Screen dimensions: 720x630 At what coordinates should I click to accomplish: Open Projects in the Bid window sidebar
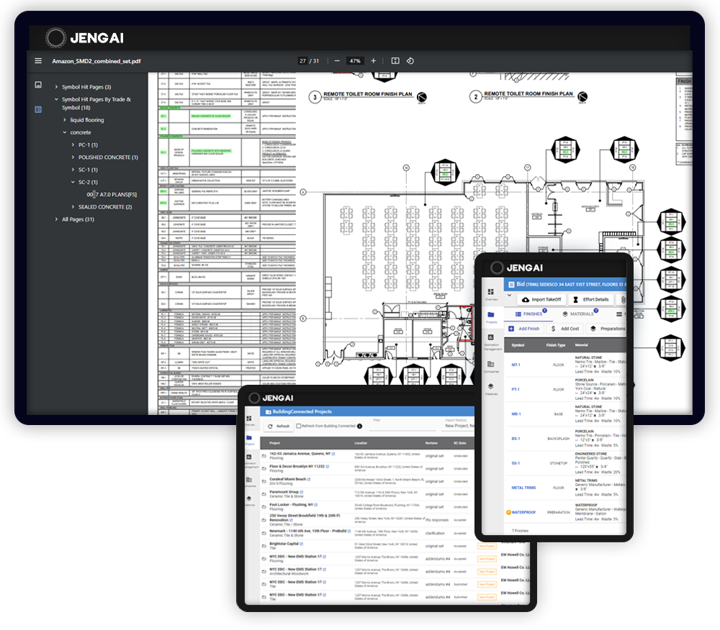pyautogui.click(x=491, y=317)
